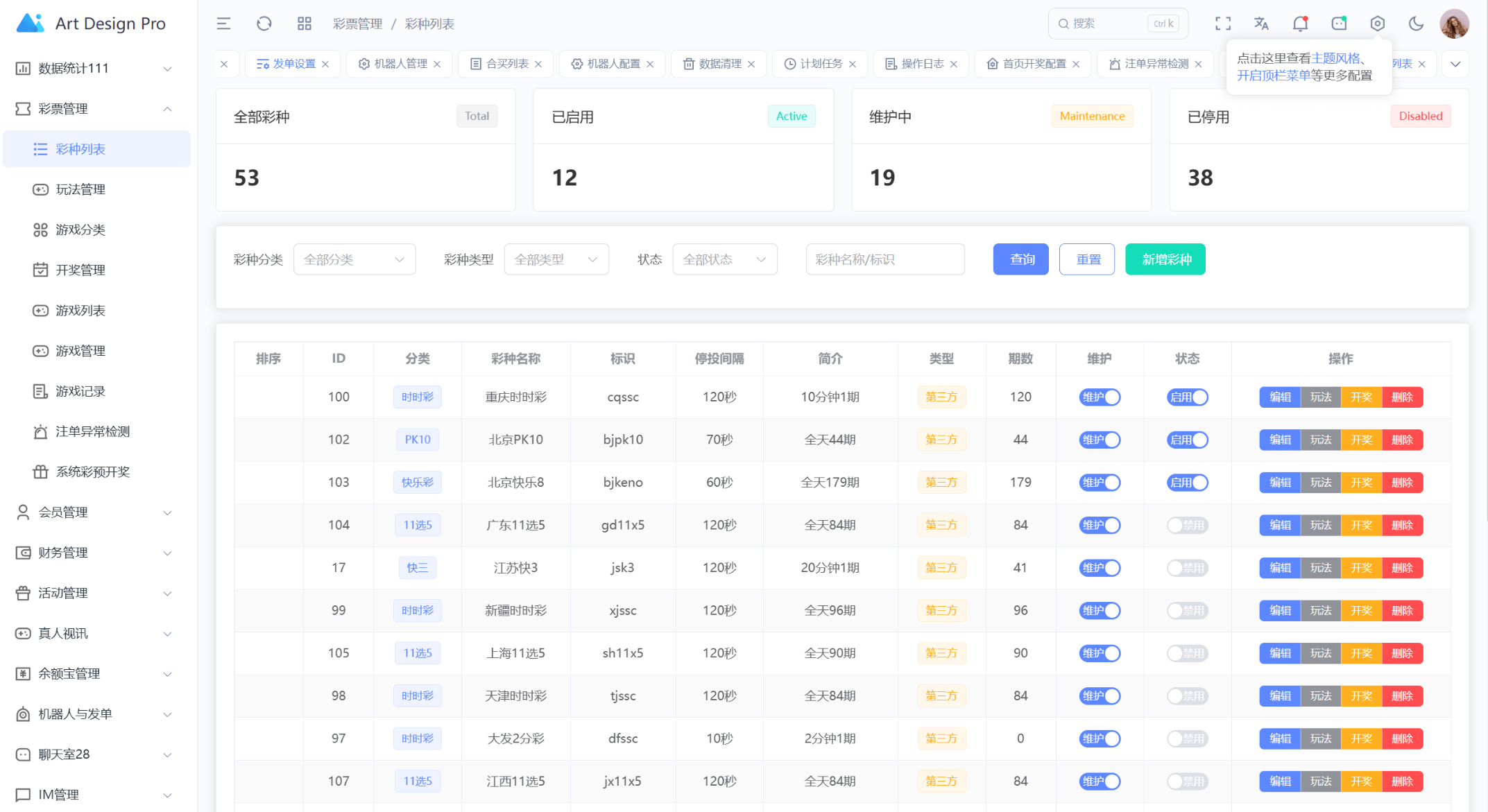Switch to 机器人管理 tab
Screen dimensions: 1488x812
(400, 64)
